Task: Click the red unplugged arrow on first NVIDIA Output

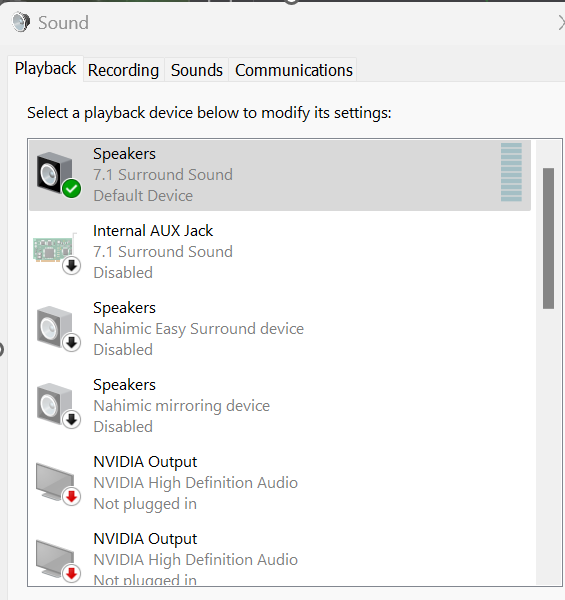Action: click(72, 497)
